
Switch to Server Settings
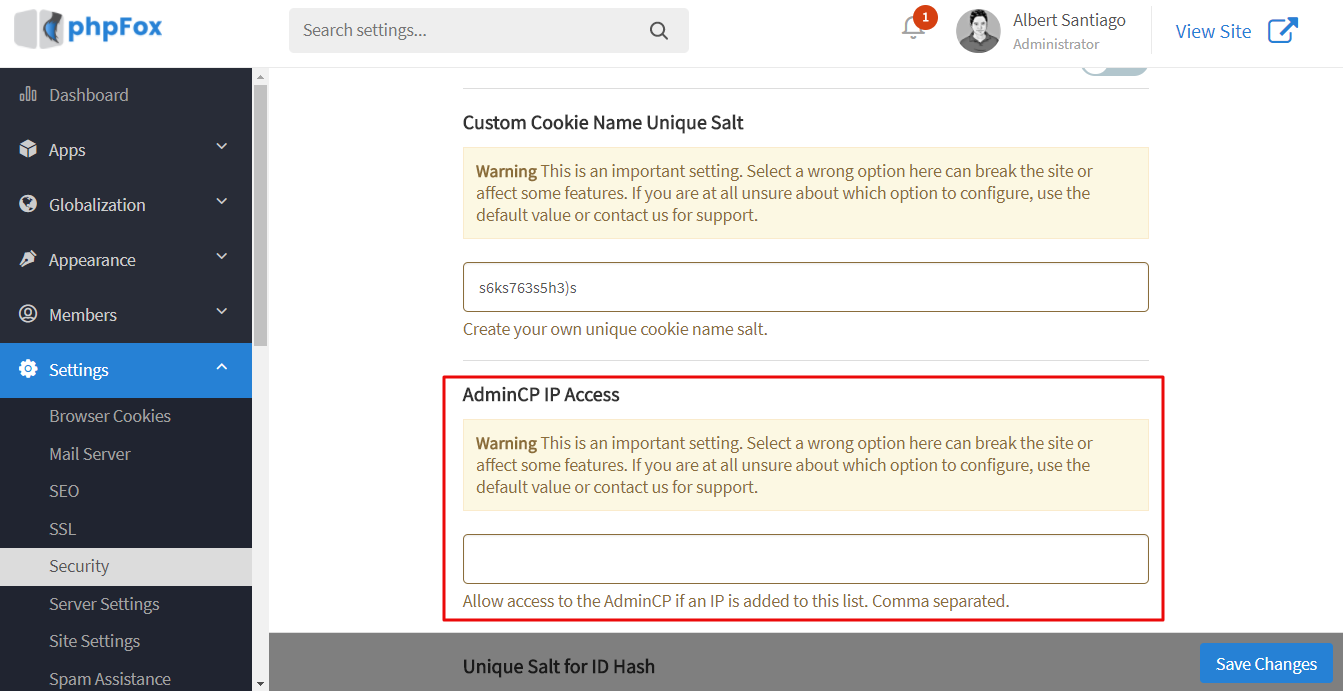click(104, 603)
